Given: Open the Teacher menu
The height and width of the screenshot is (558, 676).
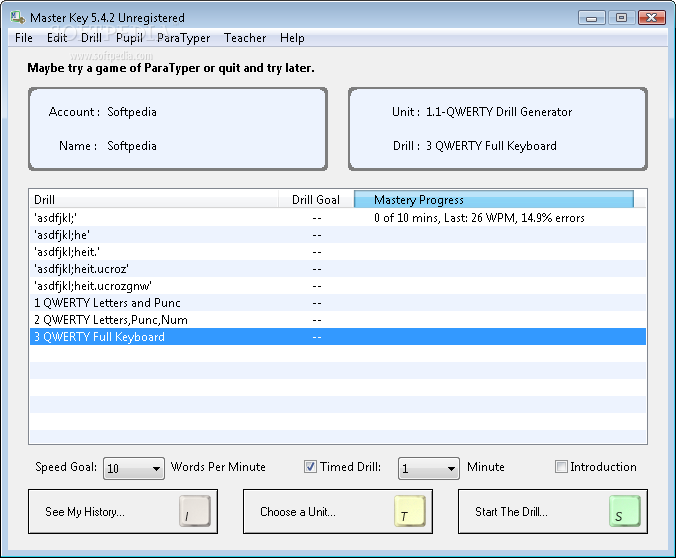Looking at the screenshot, I should click(245, 38).
